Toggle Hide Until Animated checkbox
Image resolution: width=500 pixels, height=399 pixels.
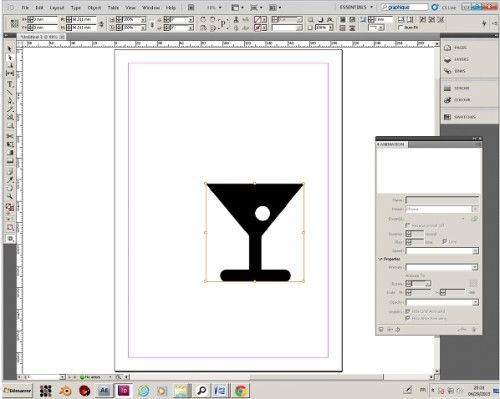pyautogui.click(x=407, y=311)
